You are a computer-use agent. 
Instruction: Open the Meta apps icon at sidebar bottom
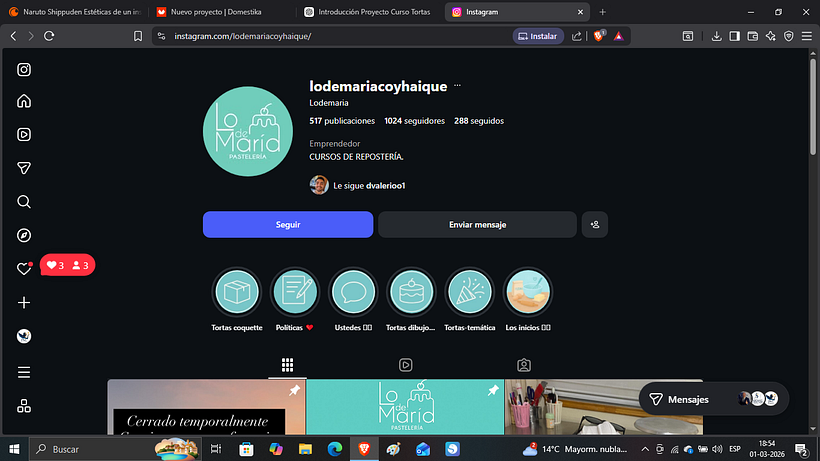(24, 406)
